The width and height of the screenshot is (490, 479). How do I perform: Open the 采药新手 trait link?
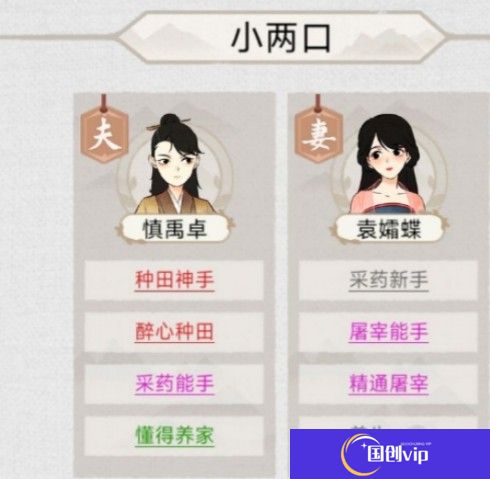click(x=388, y=280)
